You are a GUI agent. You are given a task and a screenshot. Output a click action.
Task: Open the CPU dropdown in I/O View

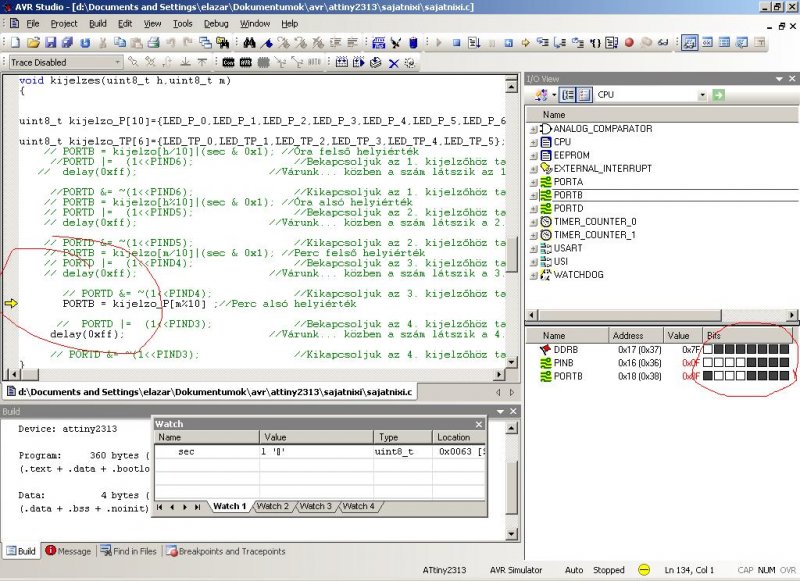click(702, 95)
